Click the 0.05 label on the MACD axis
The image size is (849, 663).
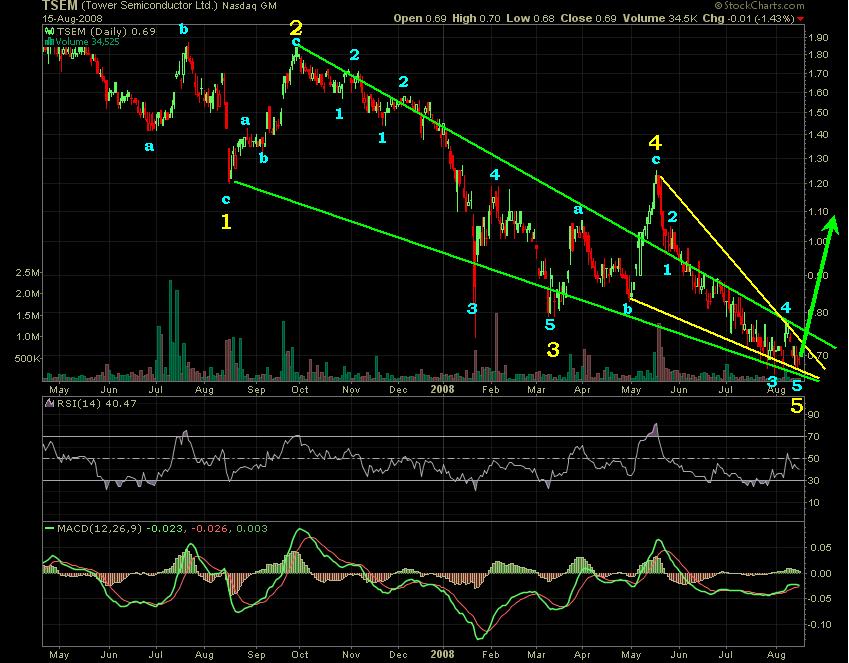(x=821, y=548)
